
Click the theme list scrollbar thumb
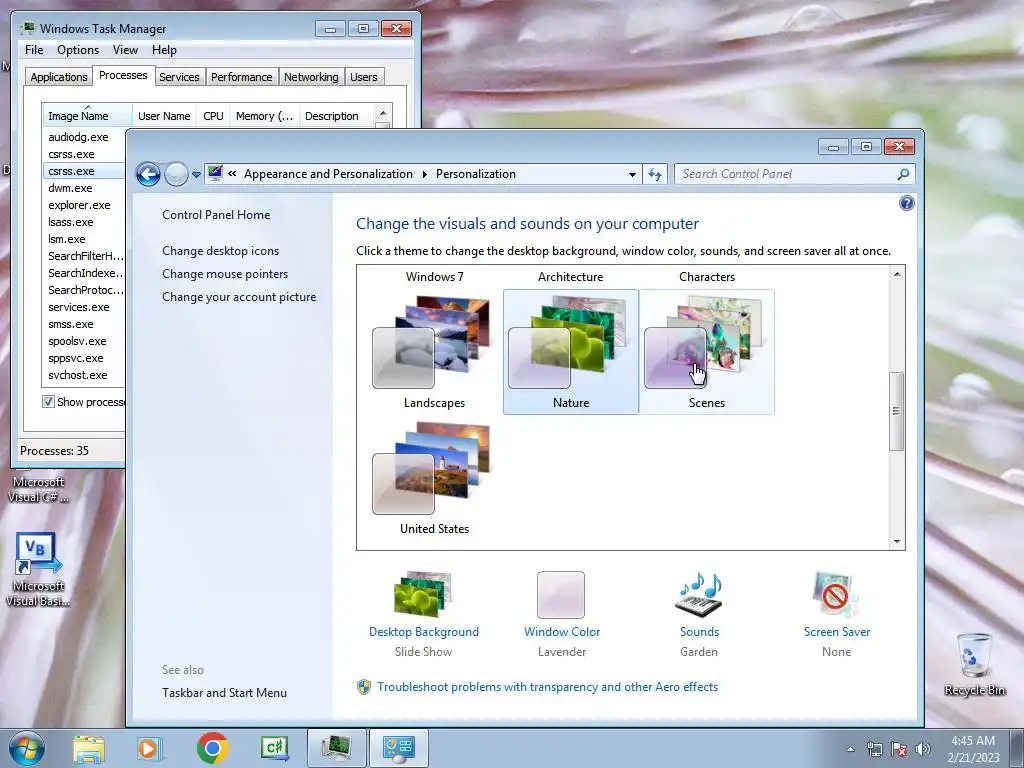click(897, 411)
